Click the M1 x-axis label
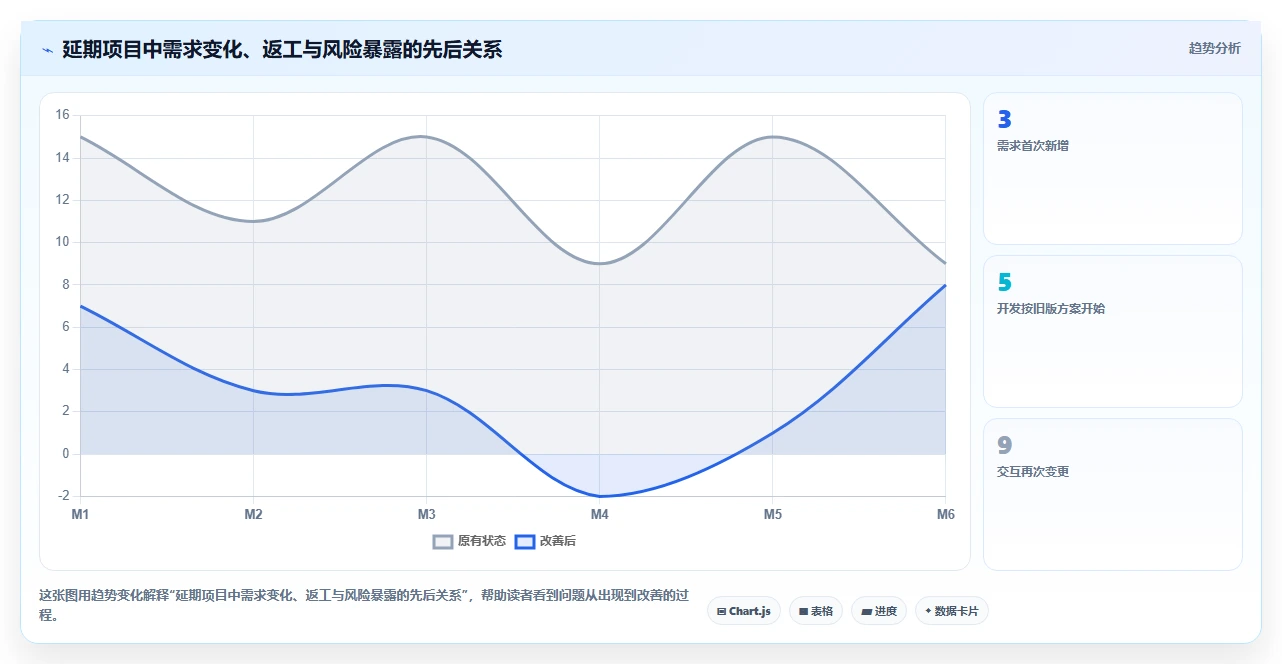The width and height of the screenshot is (1282, 664). (80, 515)
